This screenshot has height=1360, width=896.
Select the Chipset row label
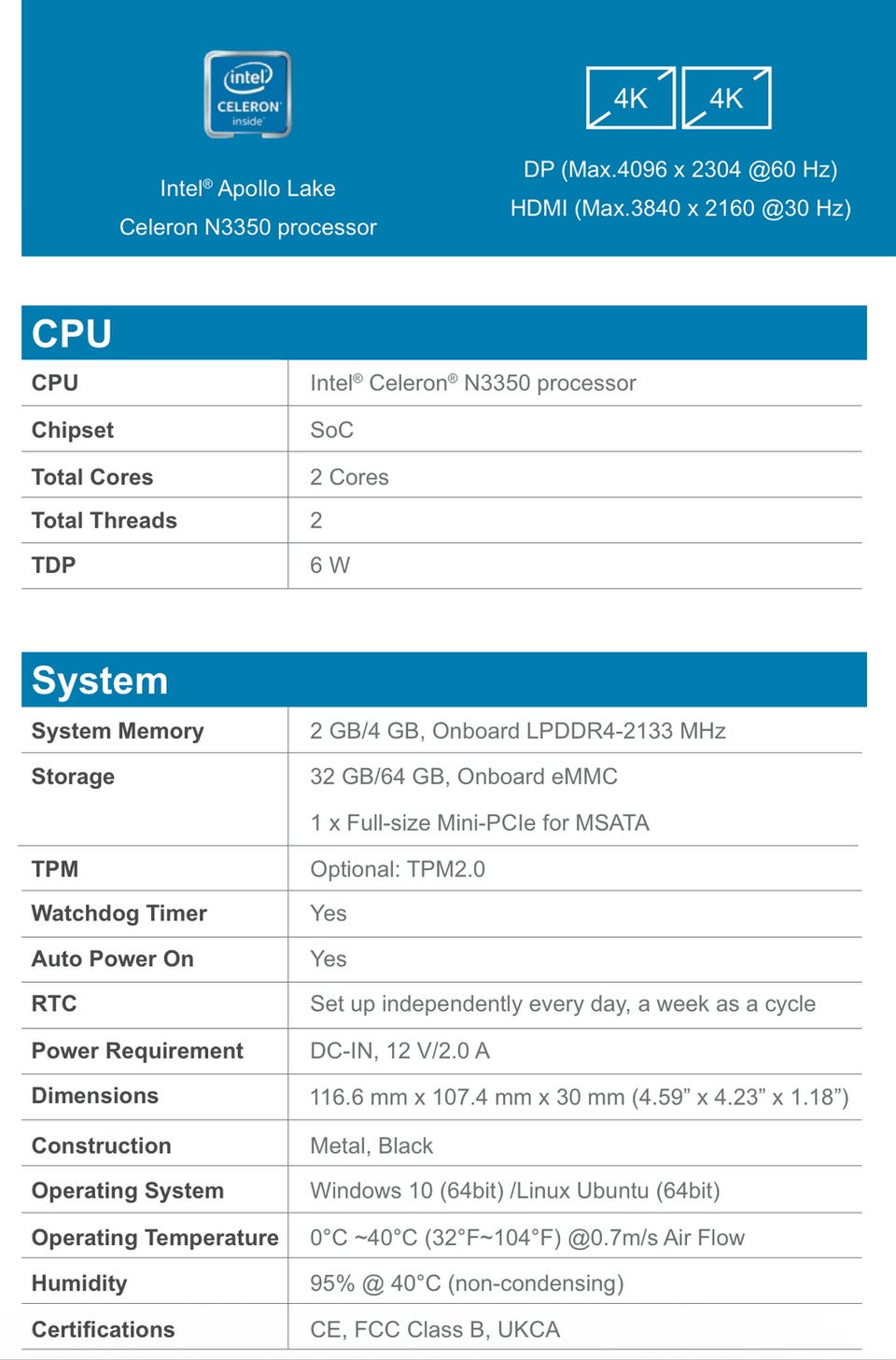point(73,430)
